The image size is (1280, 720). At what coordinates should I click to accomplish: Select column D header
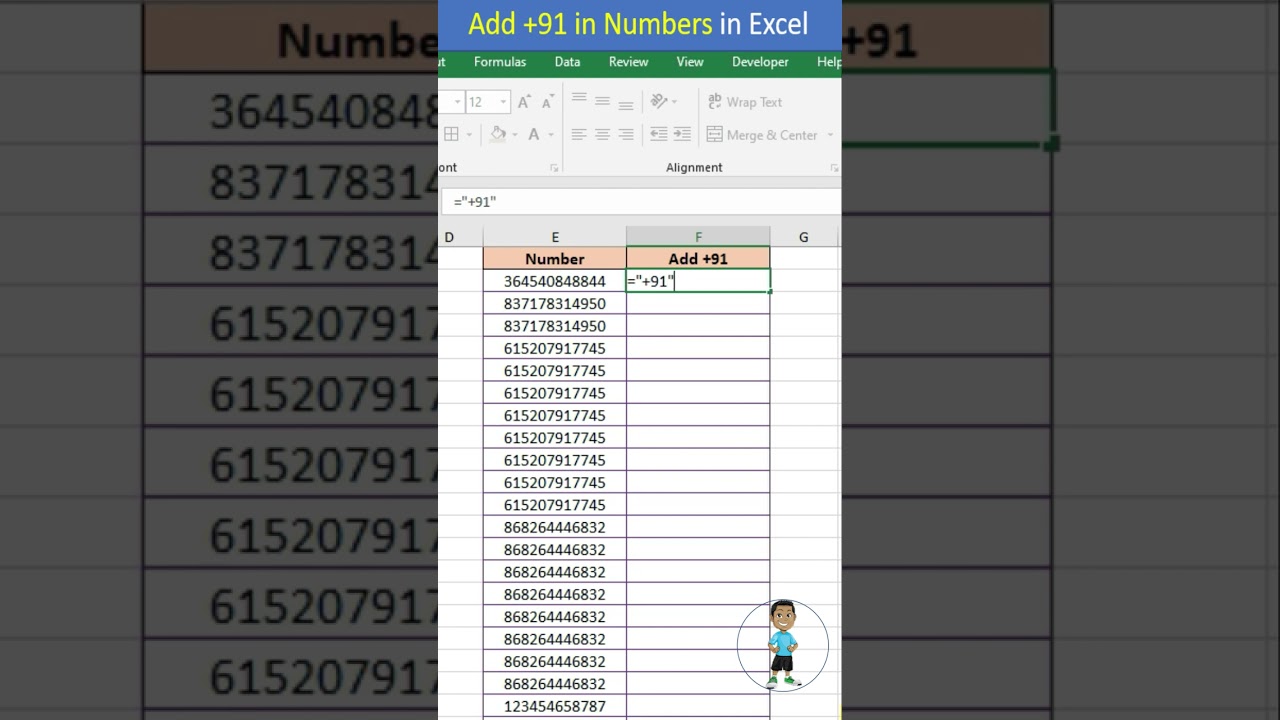(x=460, y=237)
